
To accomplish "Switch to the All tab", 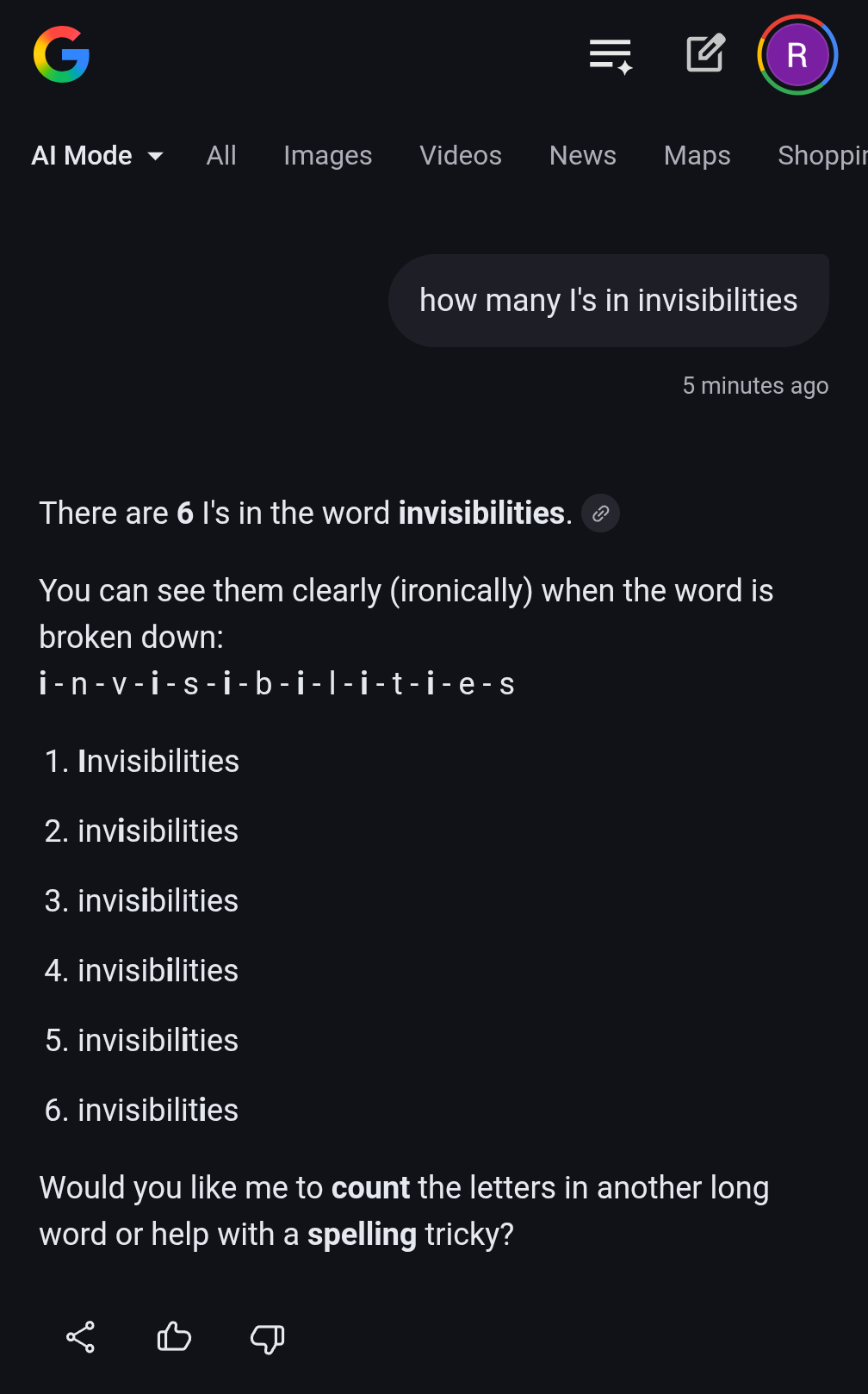I will click(x=221, y=156).
